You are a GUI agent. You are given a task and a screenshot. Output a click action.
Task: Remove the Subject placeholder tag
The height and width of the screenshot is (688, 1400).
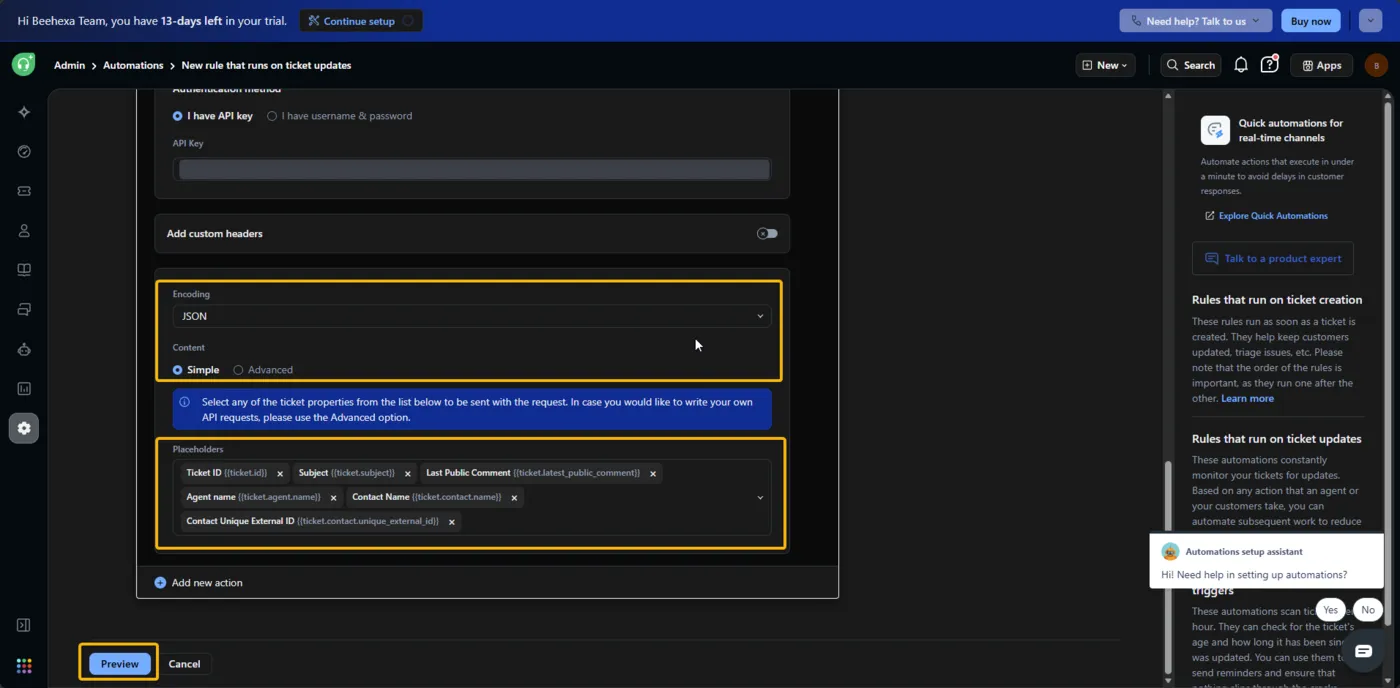click(407, 473)
